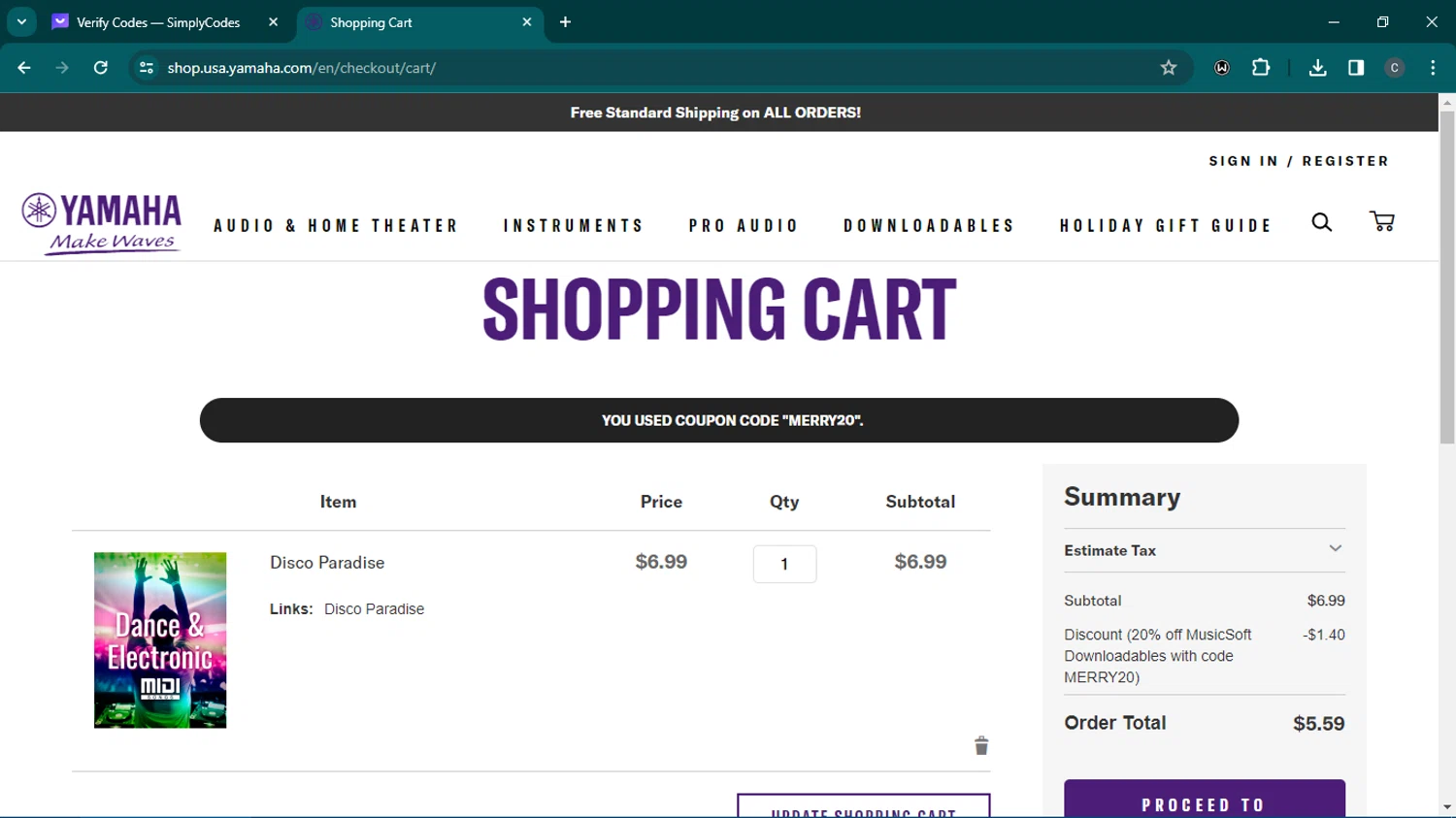Click the Update Shopping Cart button
The image size is (1456, 818).
[x=864, y=806]
